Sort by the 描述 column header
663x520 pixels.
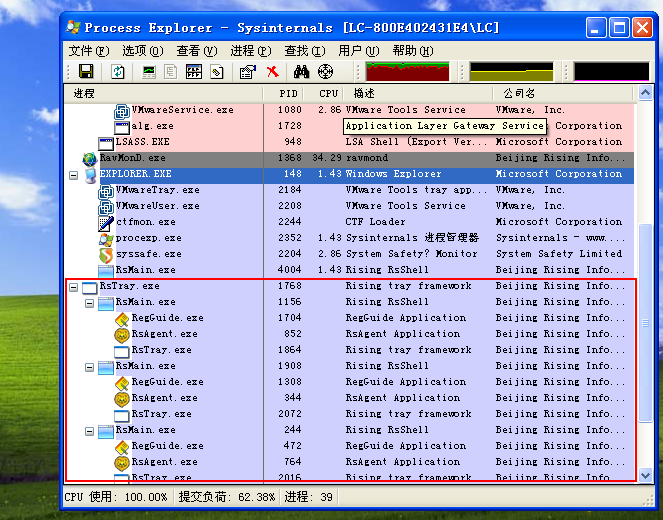[x=418, y=93]
